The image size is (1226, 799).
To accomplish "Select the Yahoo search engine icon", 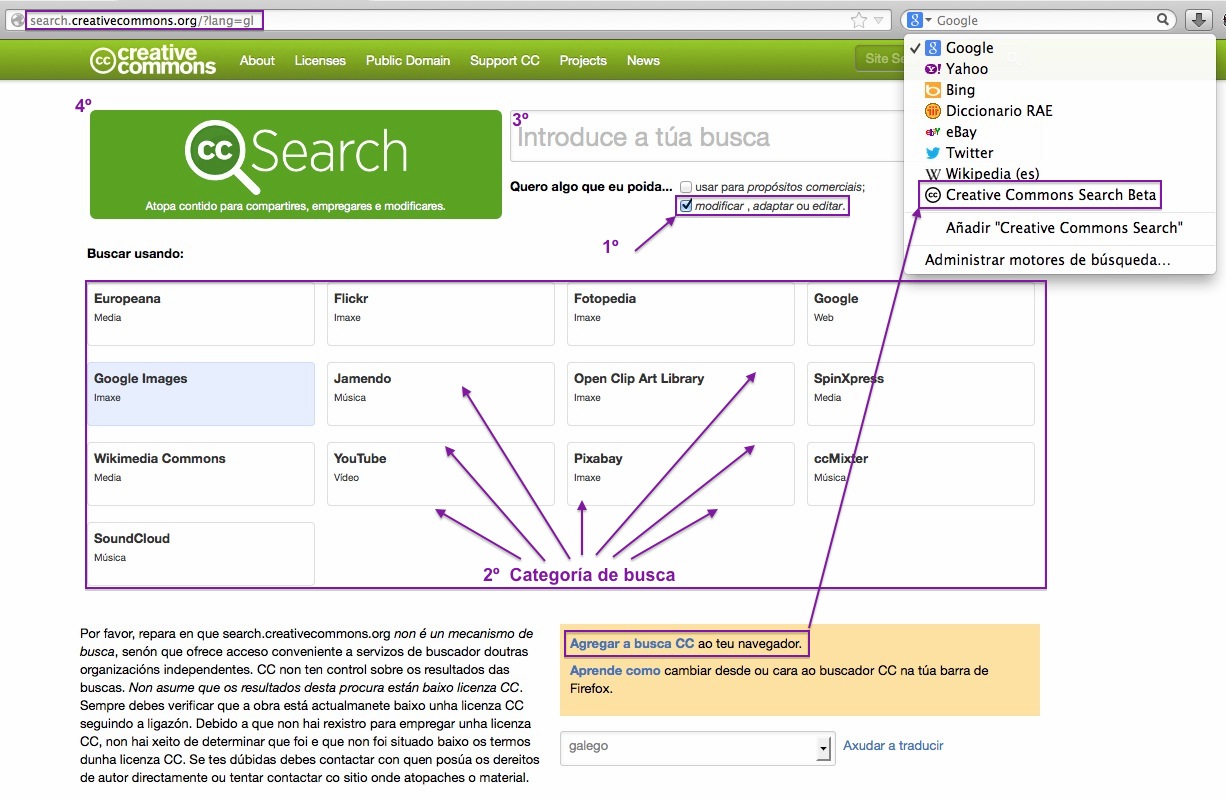I will 934,68.
